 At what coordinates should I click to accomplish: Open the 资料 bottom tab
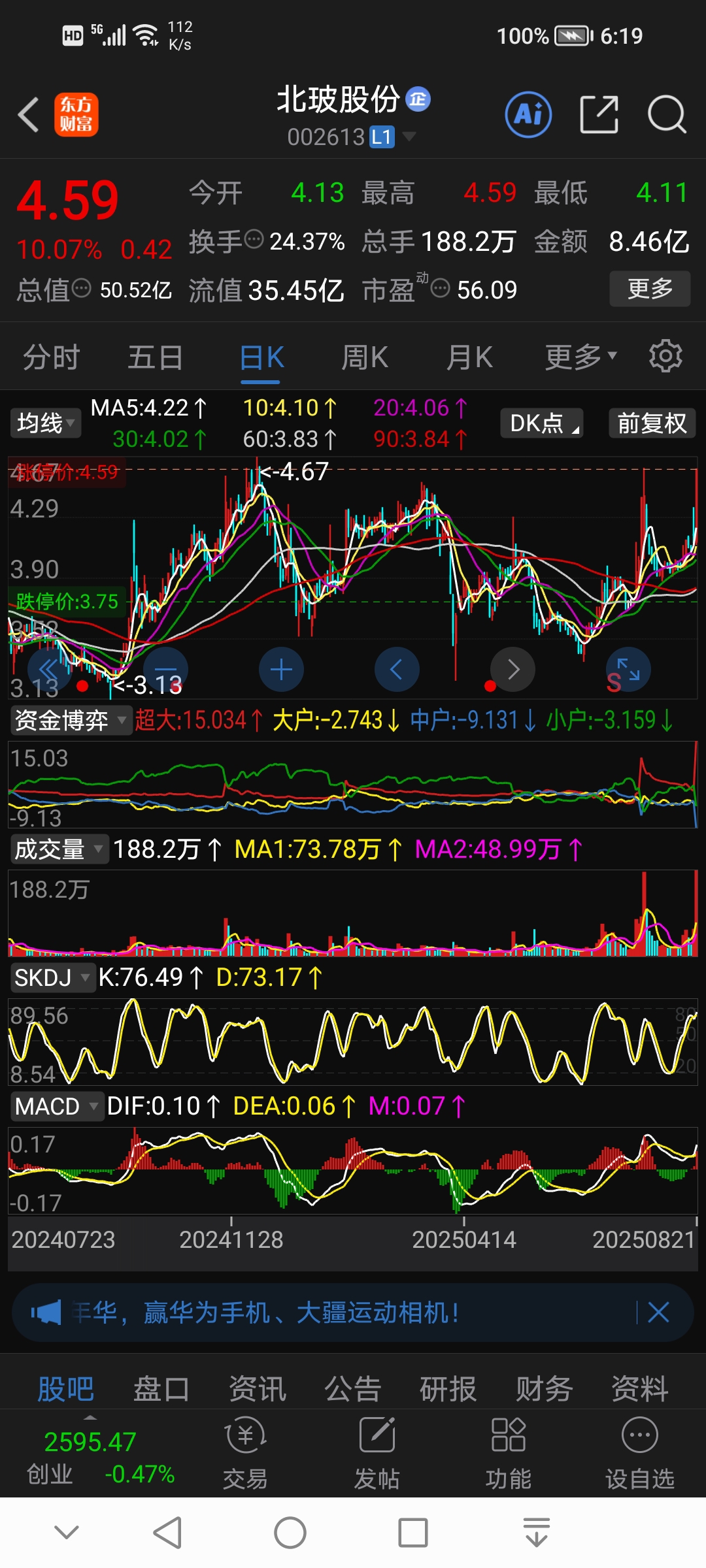pyautogui.click(x=640, y=1388)
